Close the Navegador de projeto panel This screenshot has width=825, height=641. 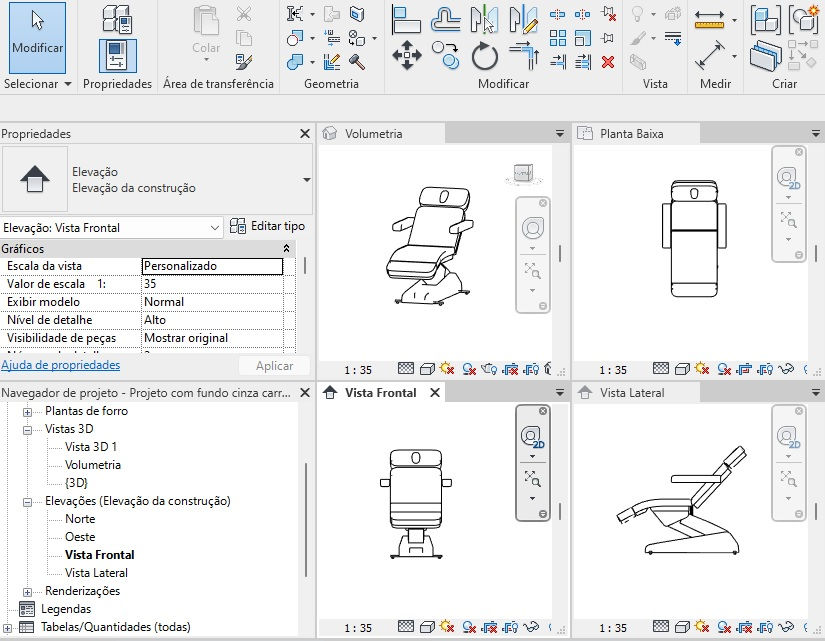click(305, 393)
